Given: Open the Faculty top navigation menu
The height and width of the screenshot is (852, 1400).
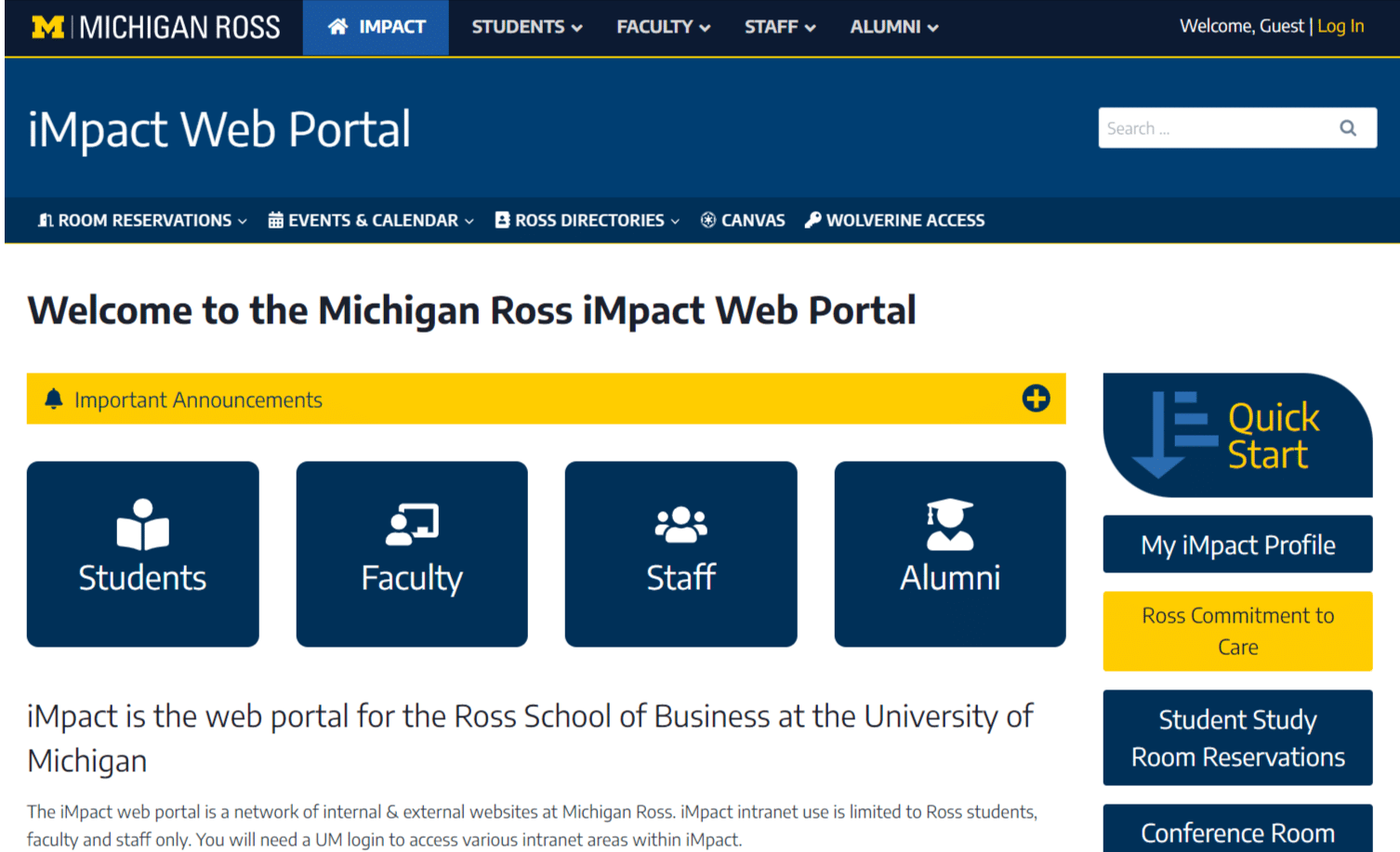Looking at the screenshot, I should [x=663, y=27].
